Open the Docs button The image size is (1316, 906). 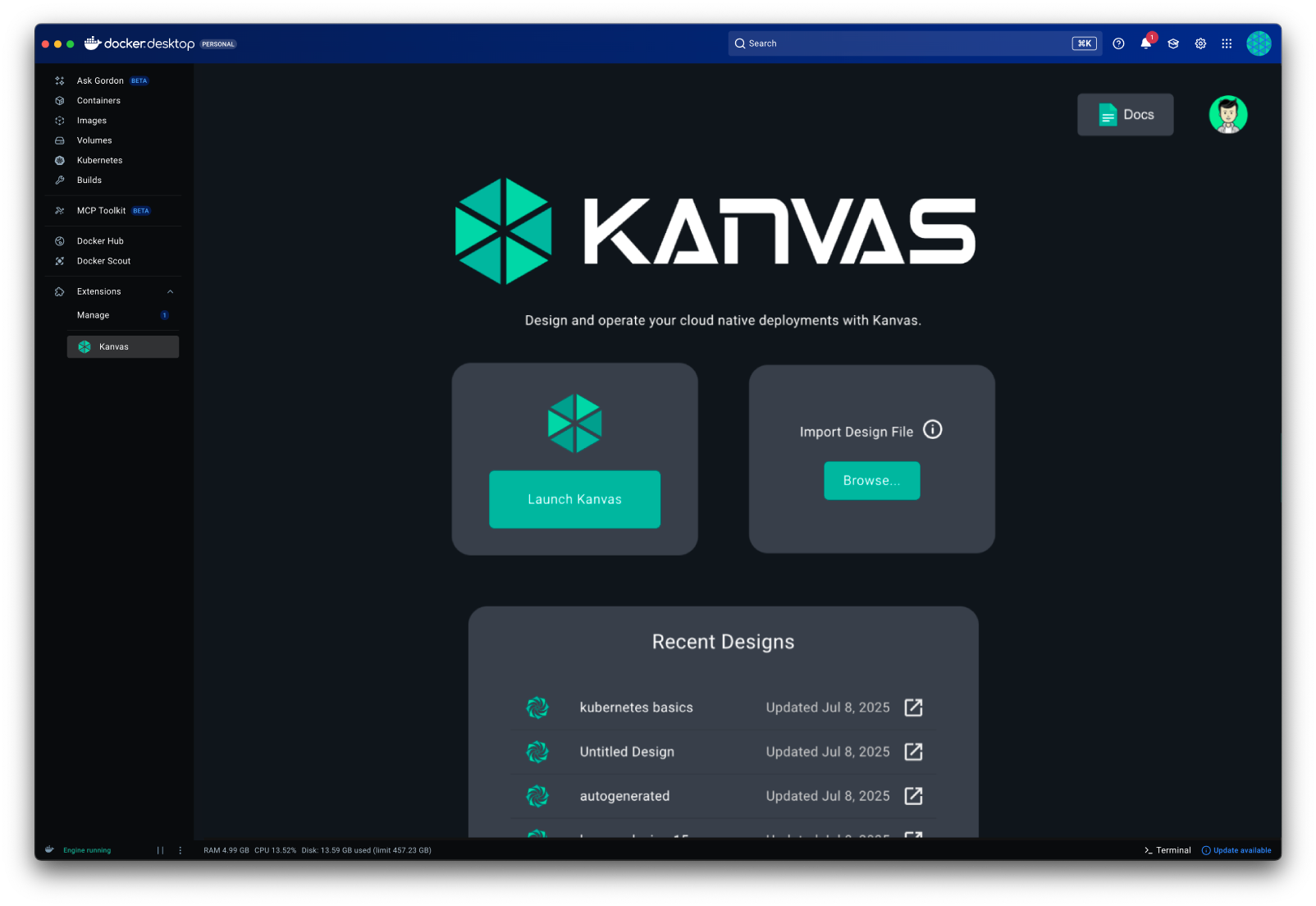click(1125, 115)
